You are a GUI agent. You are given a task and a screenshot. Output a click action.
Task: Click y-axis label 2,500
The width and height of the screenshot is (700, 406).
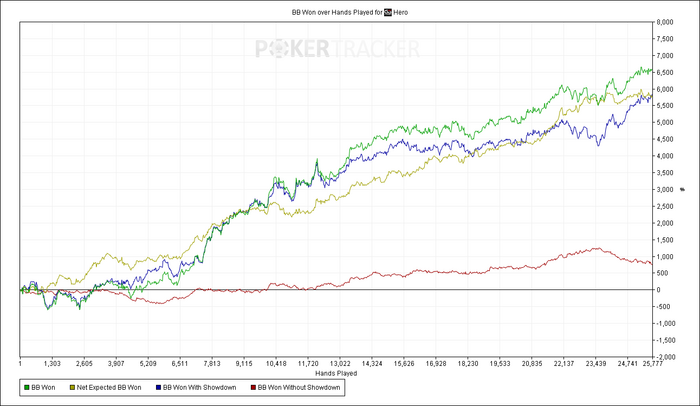pos(665,206)
